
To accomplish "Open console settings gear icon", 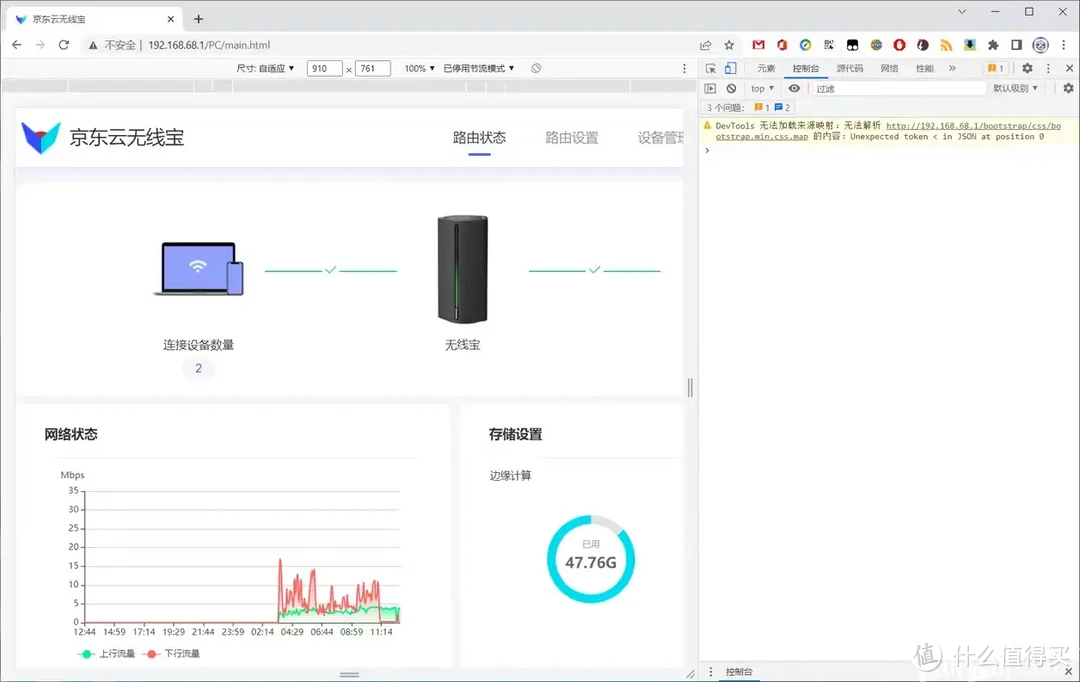I will tap(1067, 88).
